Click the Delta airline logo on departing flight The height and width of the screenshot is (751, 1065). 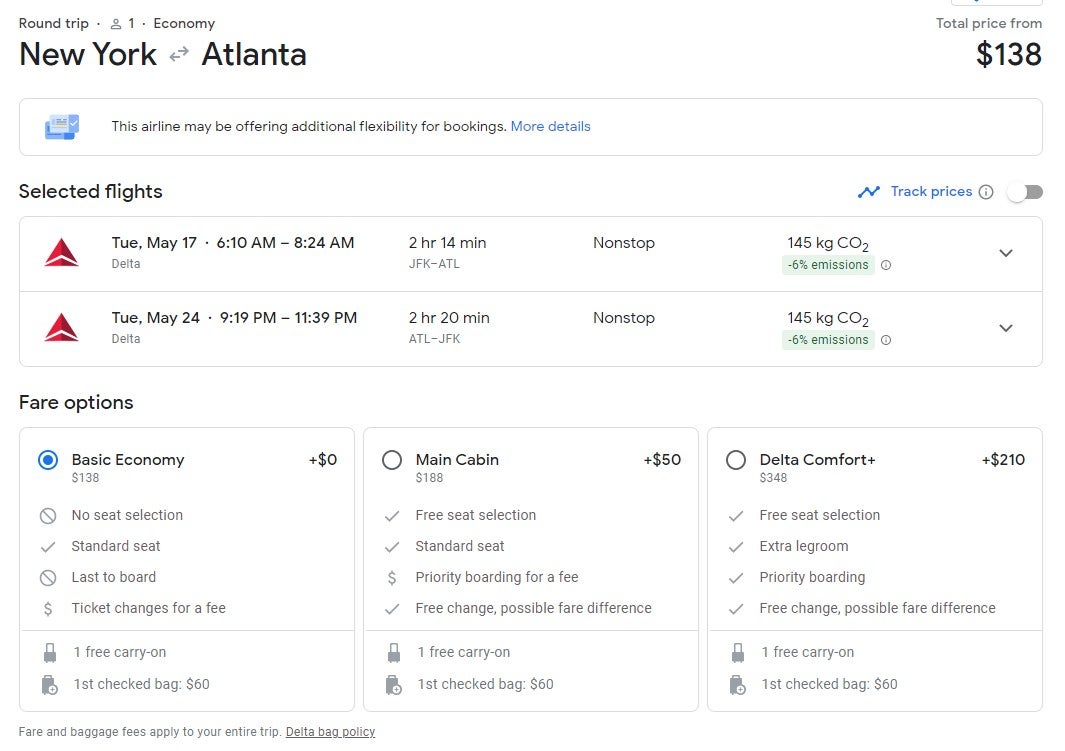click(62, 253)
